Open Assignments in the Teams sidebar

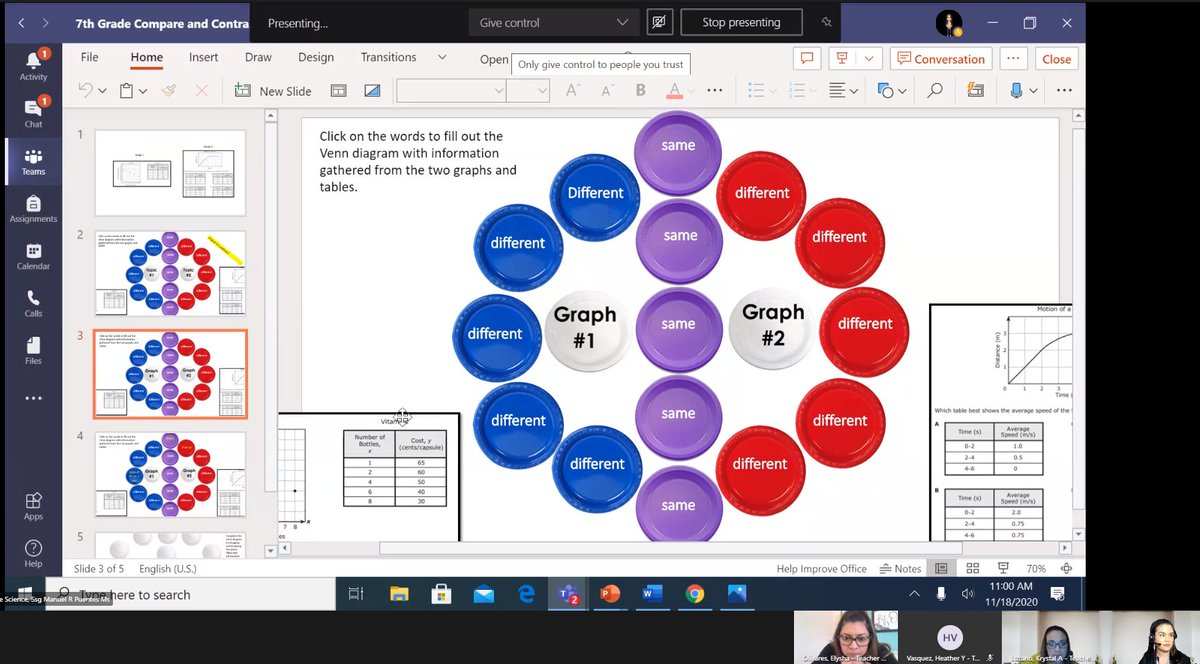point(33,208)
